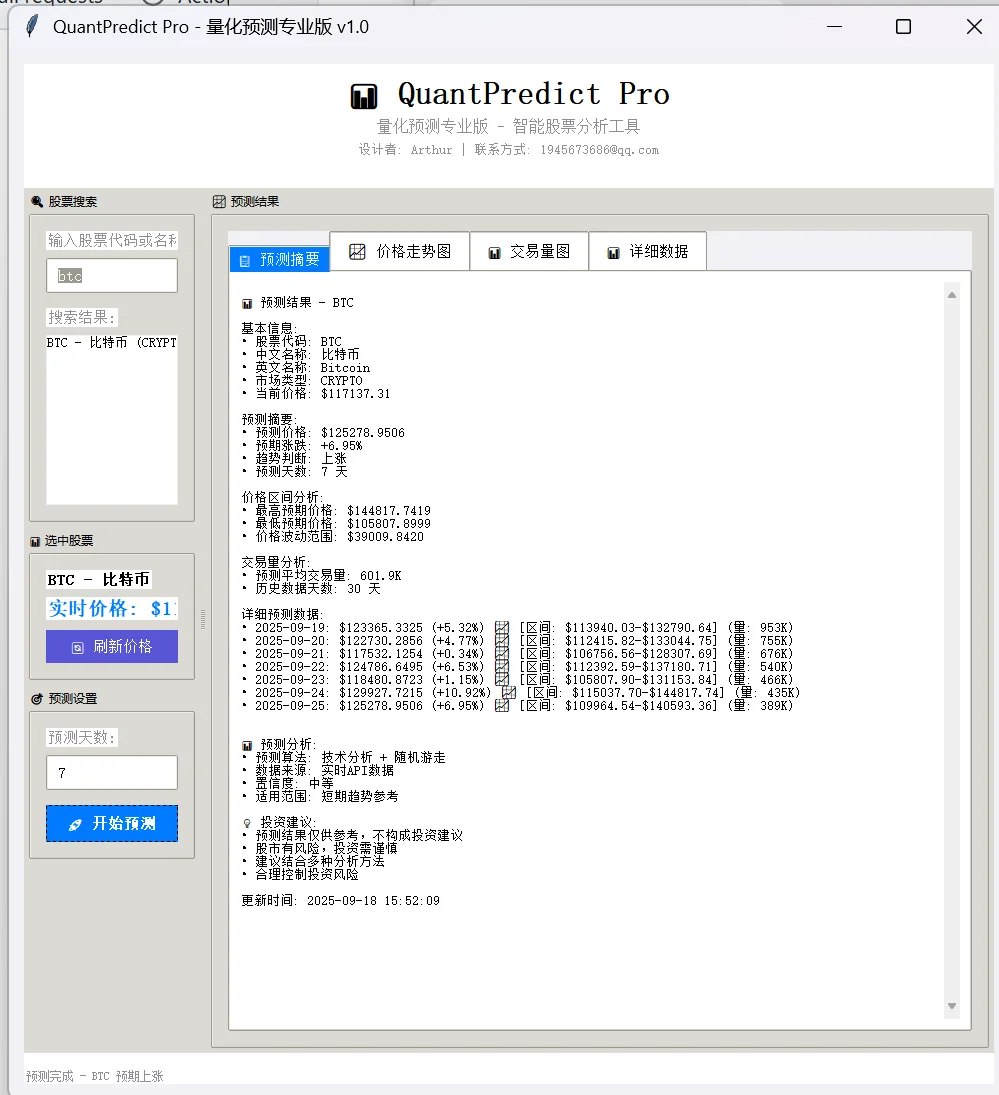This screenshot has width=999, height=1095.
Task: Click the scrollbar down arrow in results
Action: click(952, 1006)
